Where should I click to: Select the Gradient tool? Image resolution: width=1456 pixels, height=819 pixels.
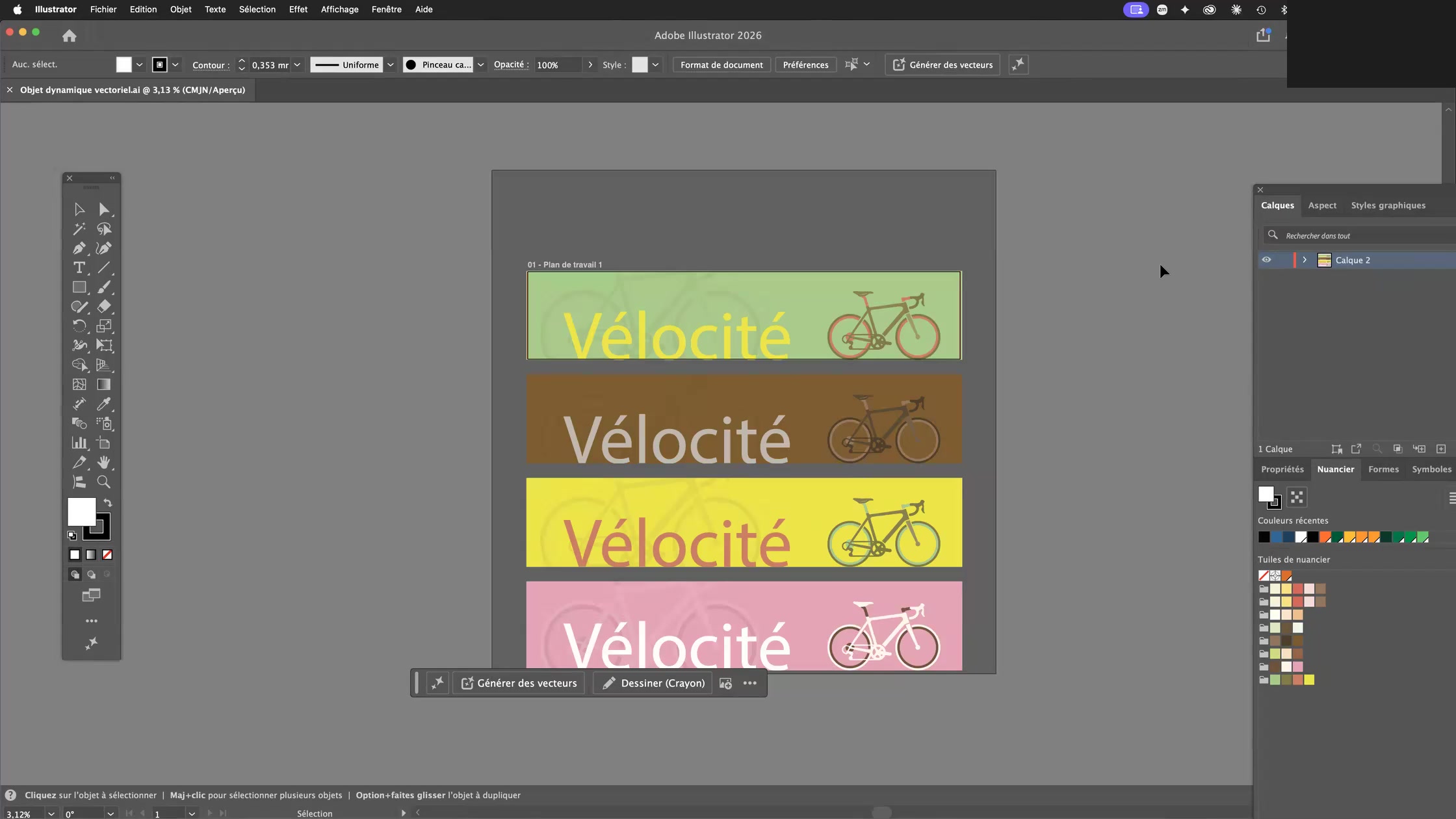(104, 385)
